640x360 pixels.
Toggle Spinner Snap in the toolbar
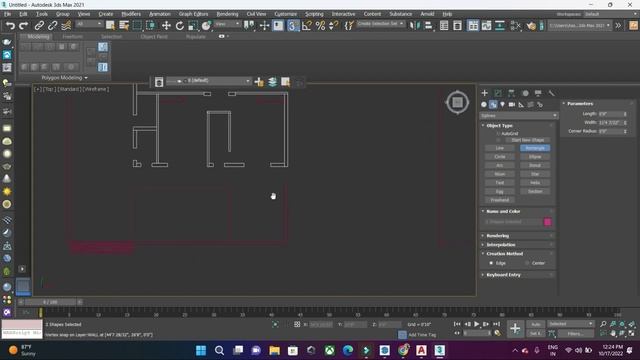tap(333, 26)
